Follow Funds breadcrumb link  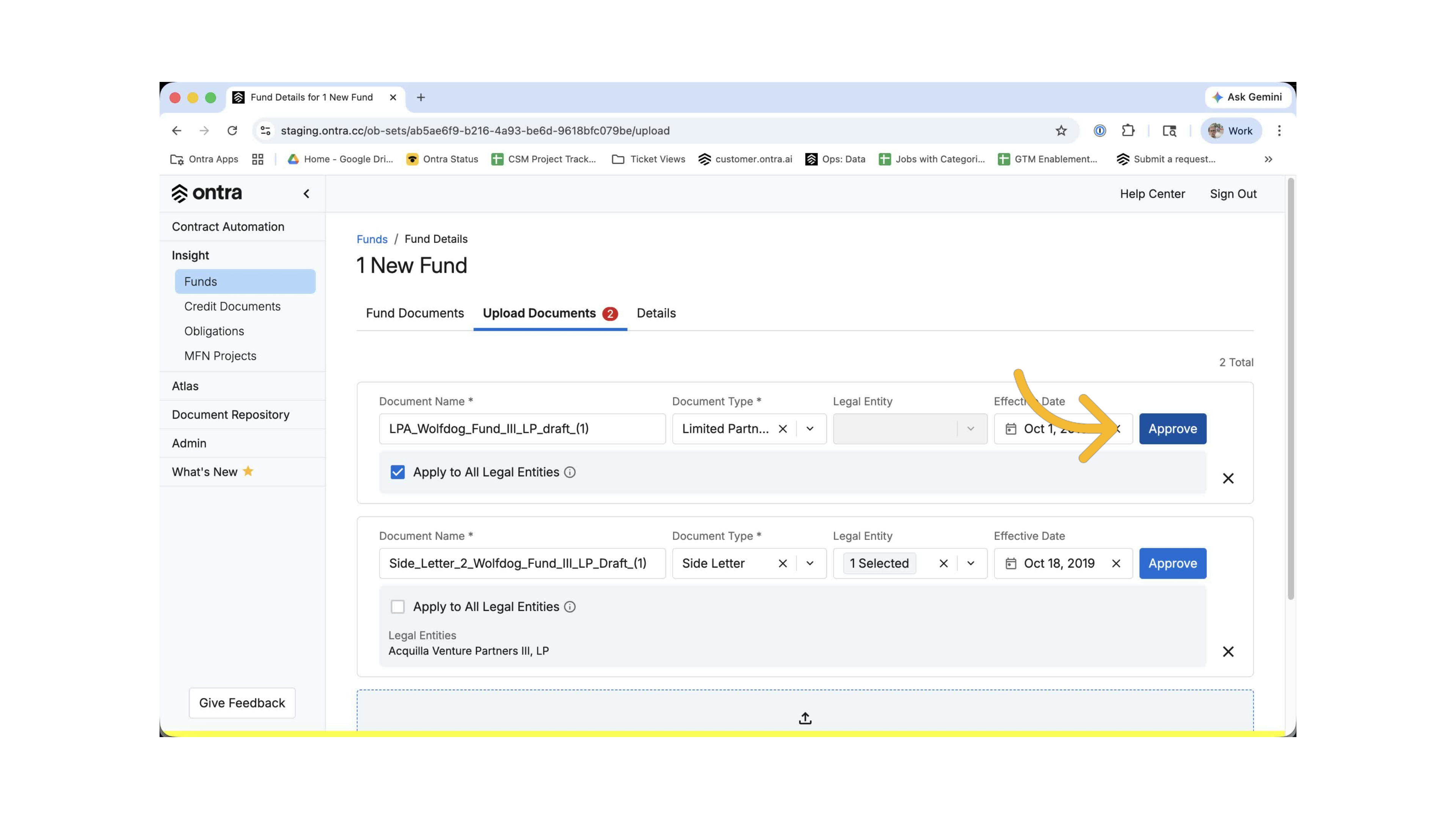[x=371, y=239]
